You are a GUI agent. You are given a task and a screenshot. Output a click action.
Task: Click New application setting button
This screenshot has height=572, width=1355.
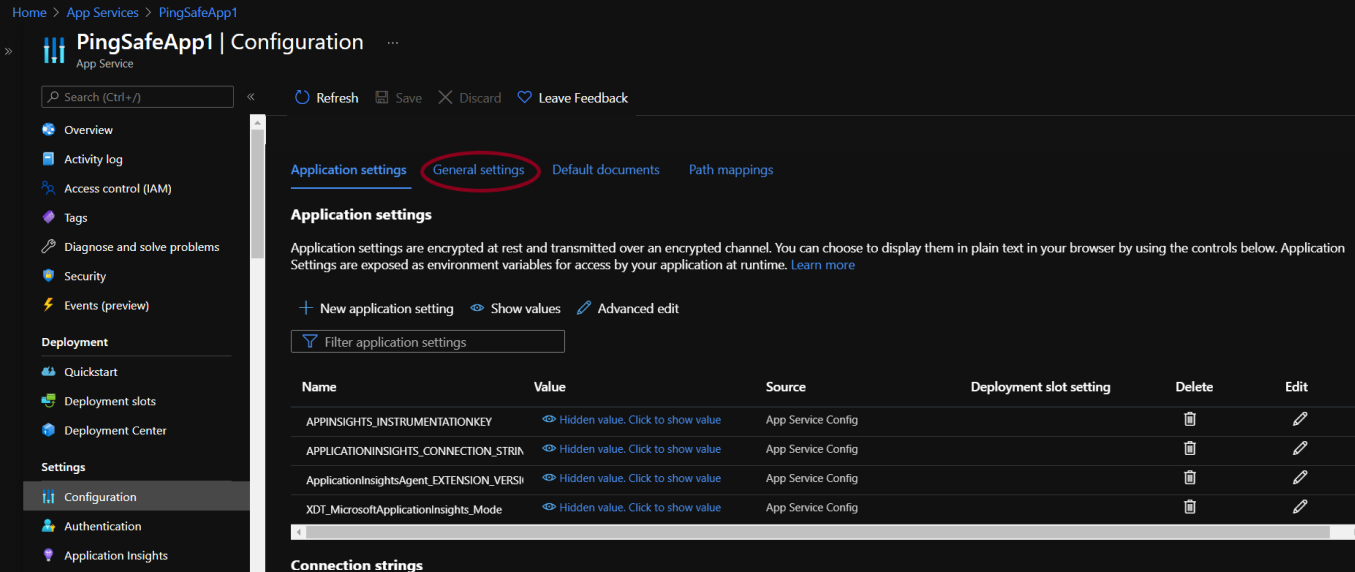[377, 308]
